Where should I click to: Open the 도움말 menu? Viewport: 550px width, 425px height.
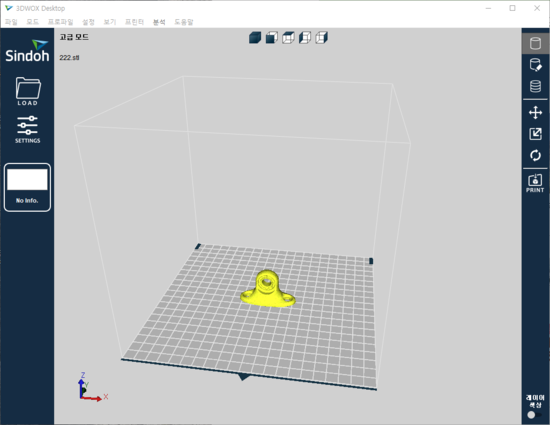[x=184, y=22]
